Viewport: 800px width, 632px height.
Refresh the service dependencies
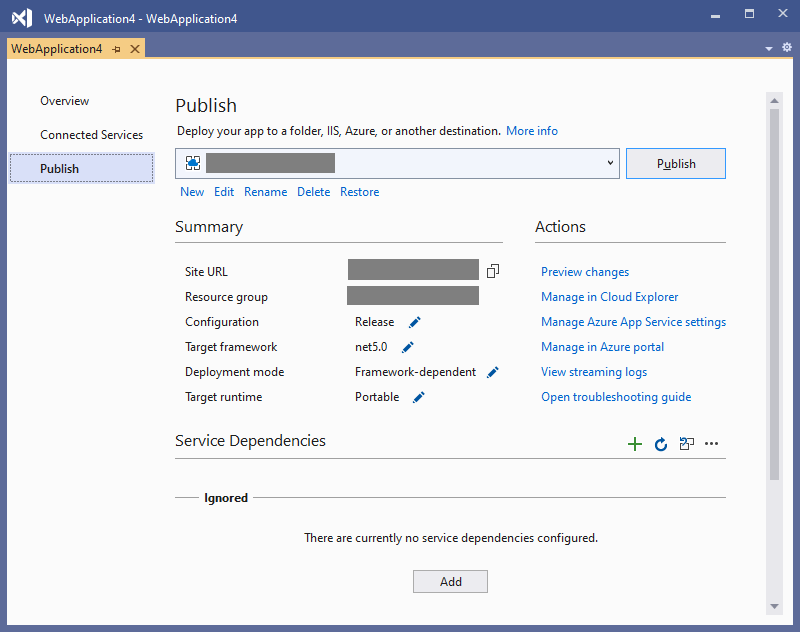point(661,444)
